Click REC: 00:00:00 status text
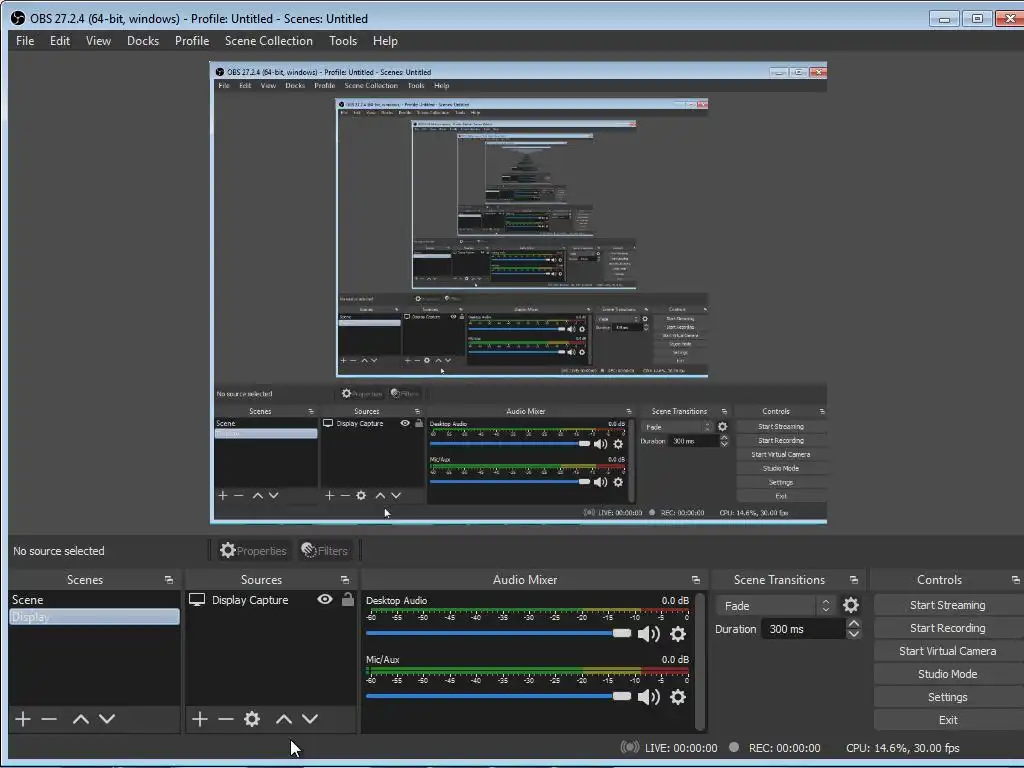The image size is (1024, 768). point(784,748)
